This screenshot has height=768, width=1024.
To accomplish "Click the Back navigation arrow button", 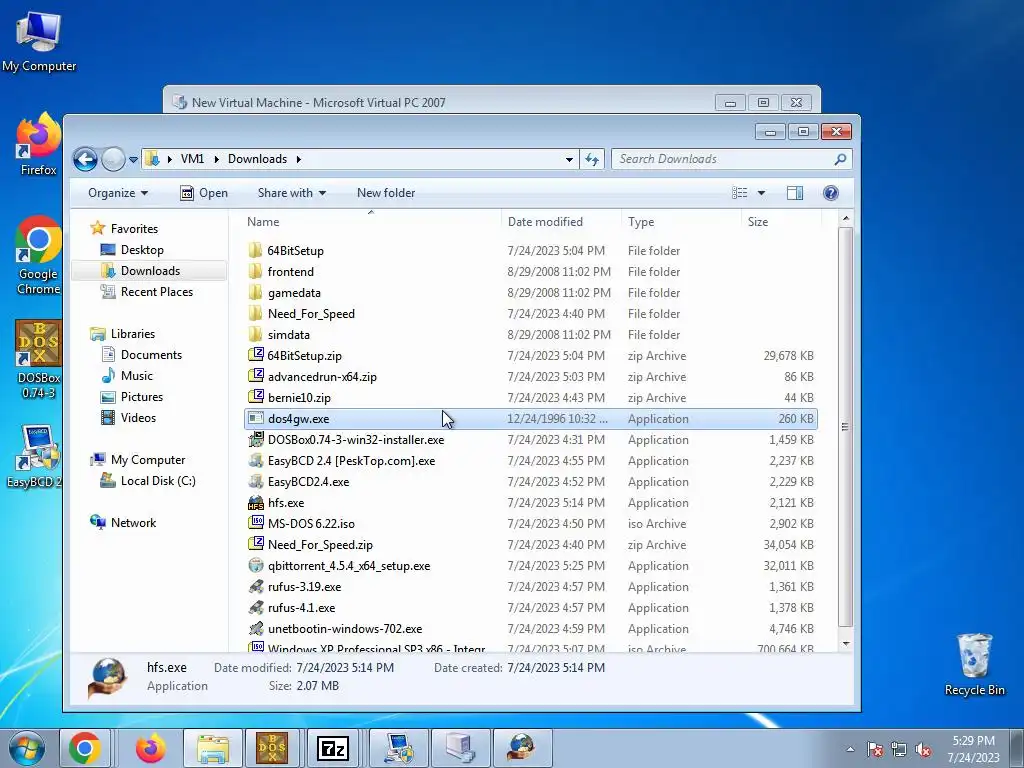I will (85, 159).
